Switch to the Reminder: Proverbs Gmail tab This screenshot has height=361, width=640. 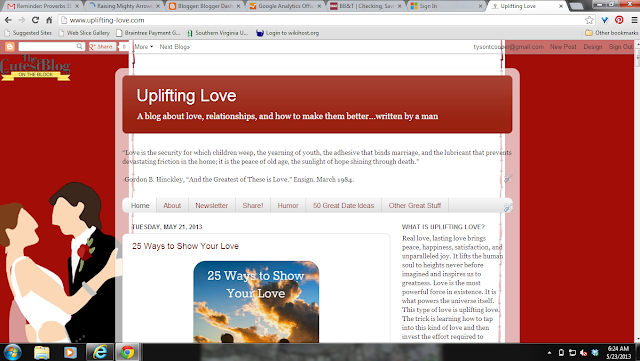(x=42, y=6)
